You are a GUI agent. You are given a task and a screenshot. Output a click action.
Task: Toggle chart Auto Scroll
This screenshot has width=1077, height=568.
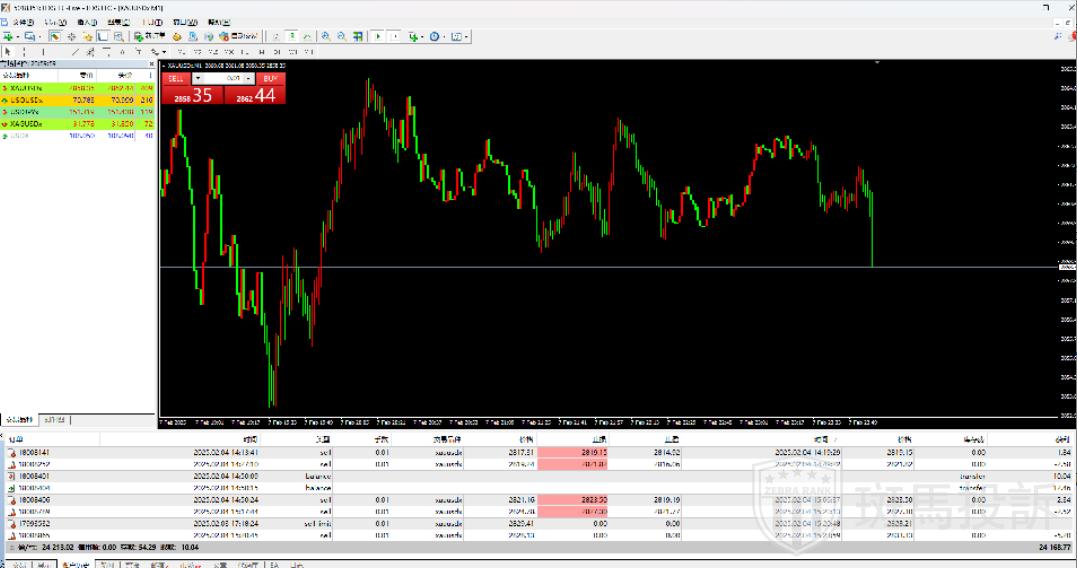click(379, 37)
